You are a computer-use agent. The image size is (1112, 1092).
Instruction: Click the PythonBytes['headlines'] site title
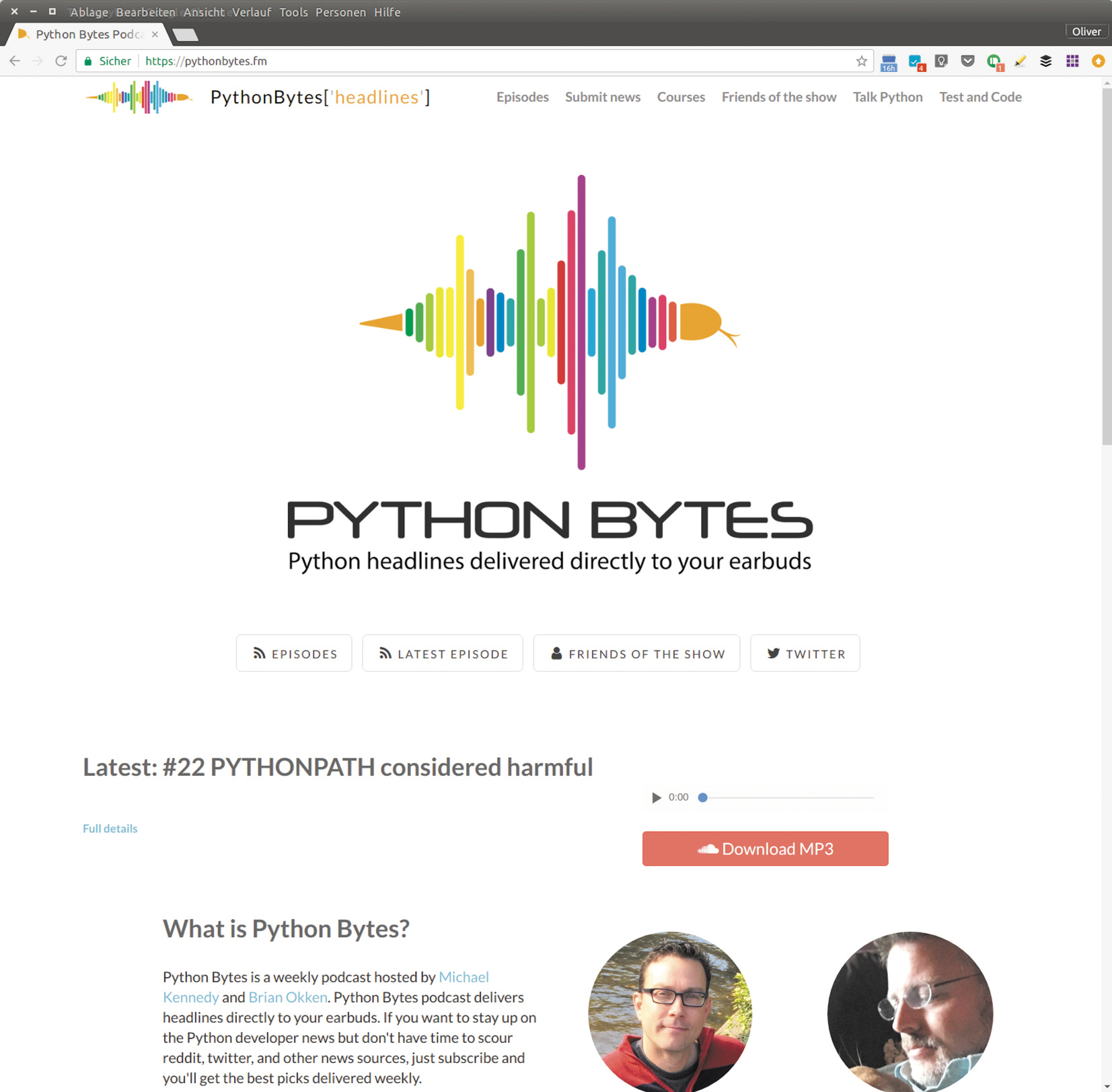[x=320, y=98]
